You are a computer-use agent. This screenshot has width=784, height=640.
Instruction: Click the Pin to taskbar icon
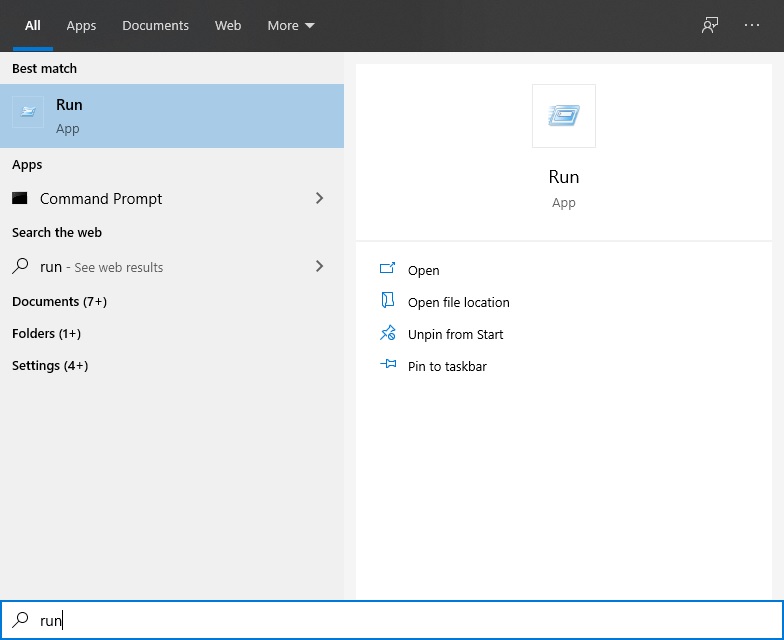pos(388,366)
